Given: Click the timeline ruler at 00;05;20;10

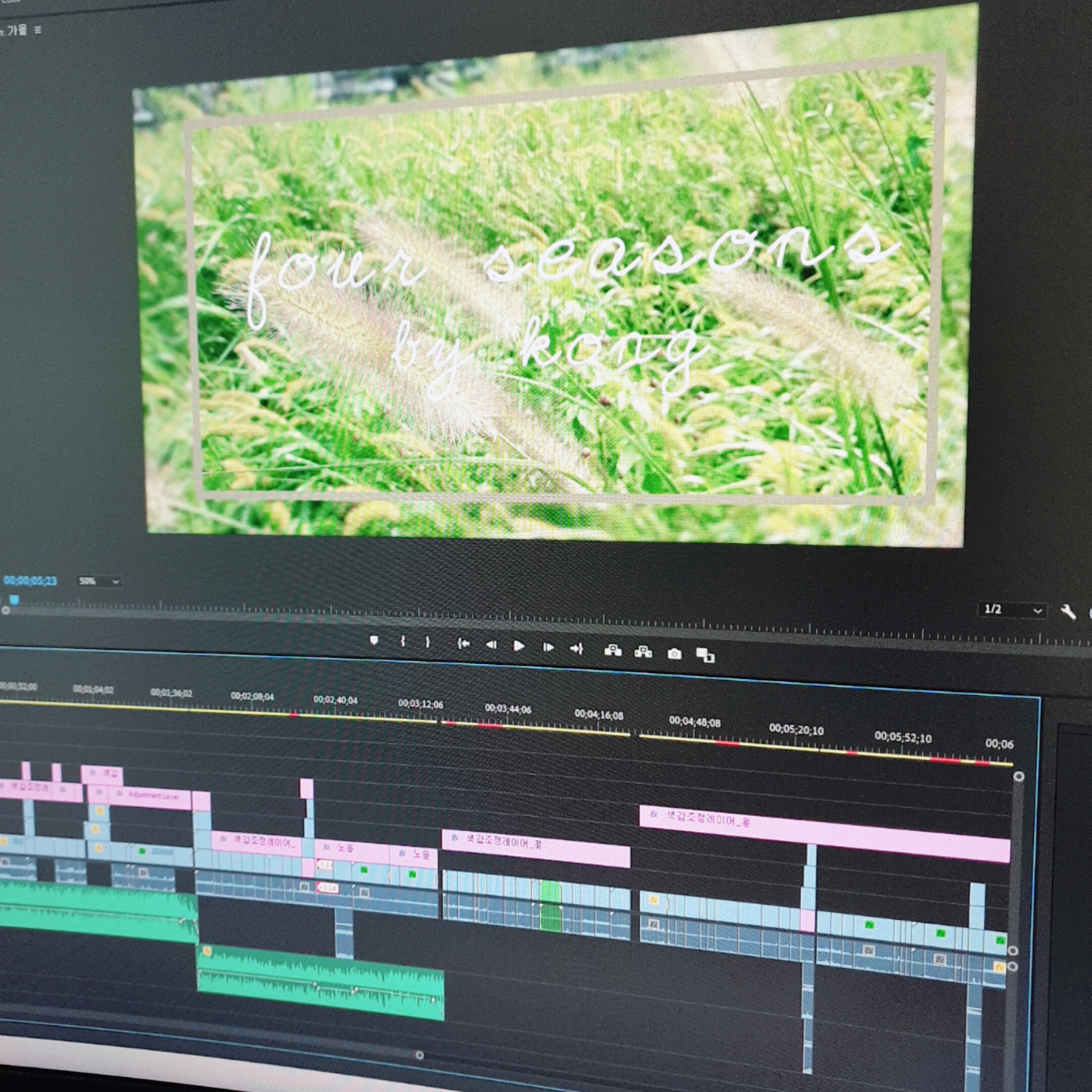Looking at the screenshot, I should pyautogui.click(x=796, y=730).
